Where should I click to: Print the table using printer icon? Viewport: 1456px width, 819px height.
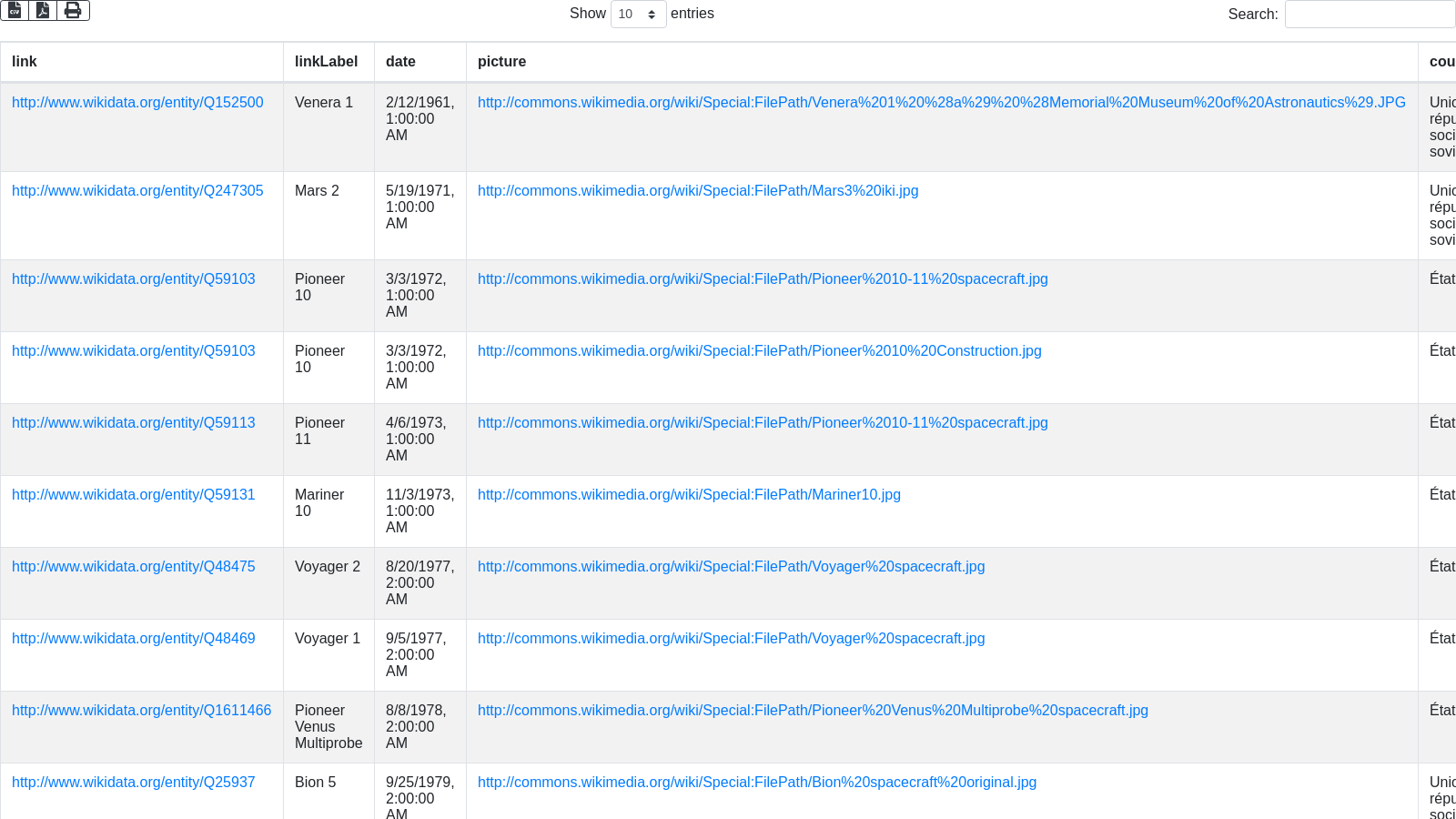tap(73, 10)
